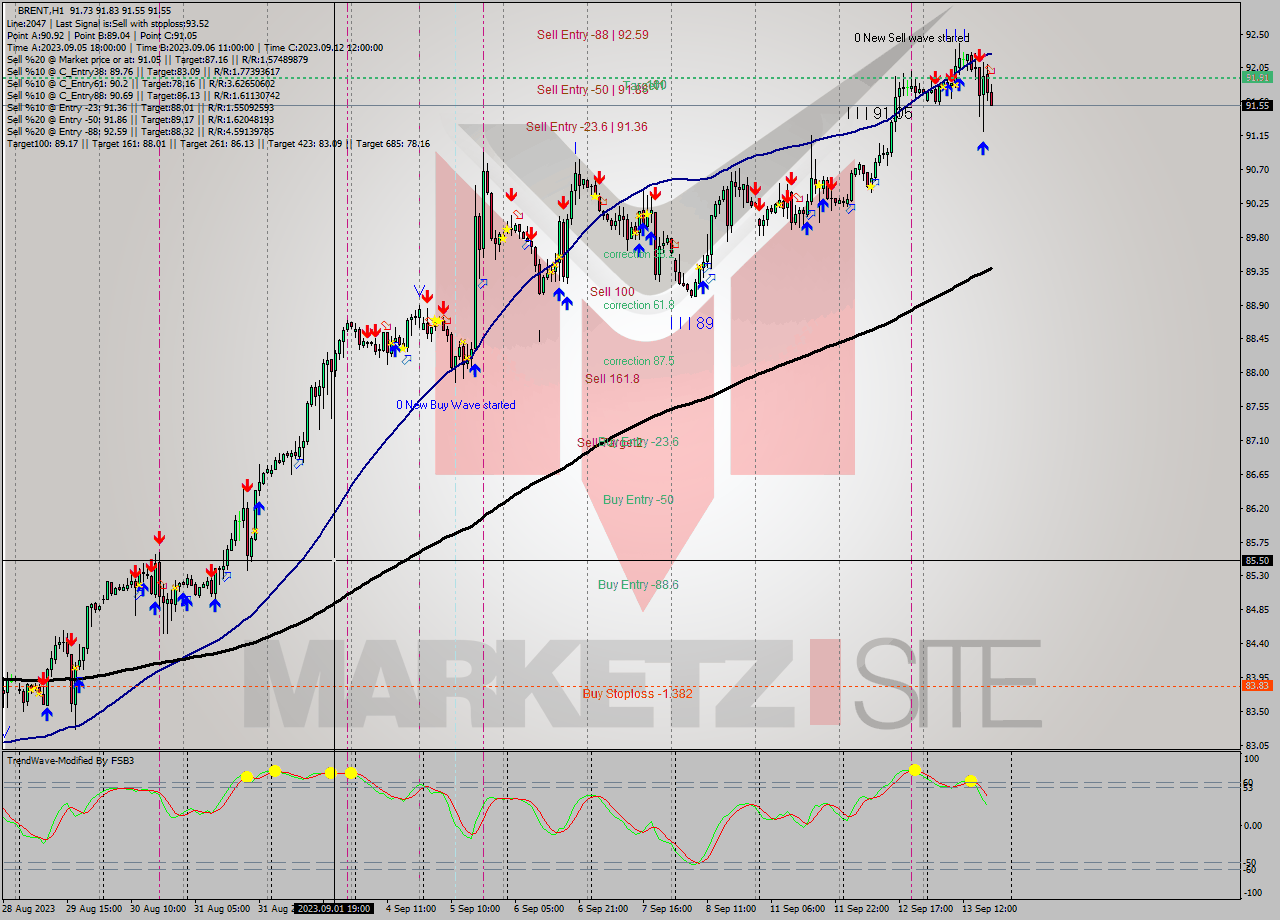Click the 'Buy Stoploss -1.382' label
1280x920 pixels.
coord(637,694)
